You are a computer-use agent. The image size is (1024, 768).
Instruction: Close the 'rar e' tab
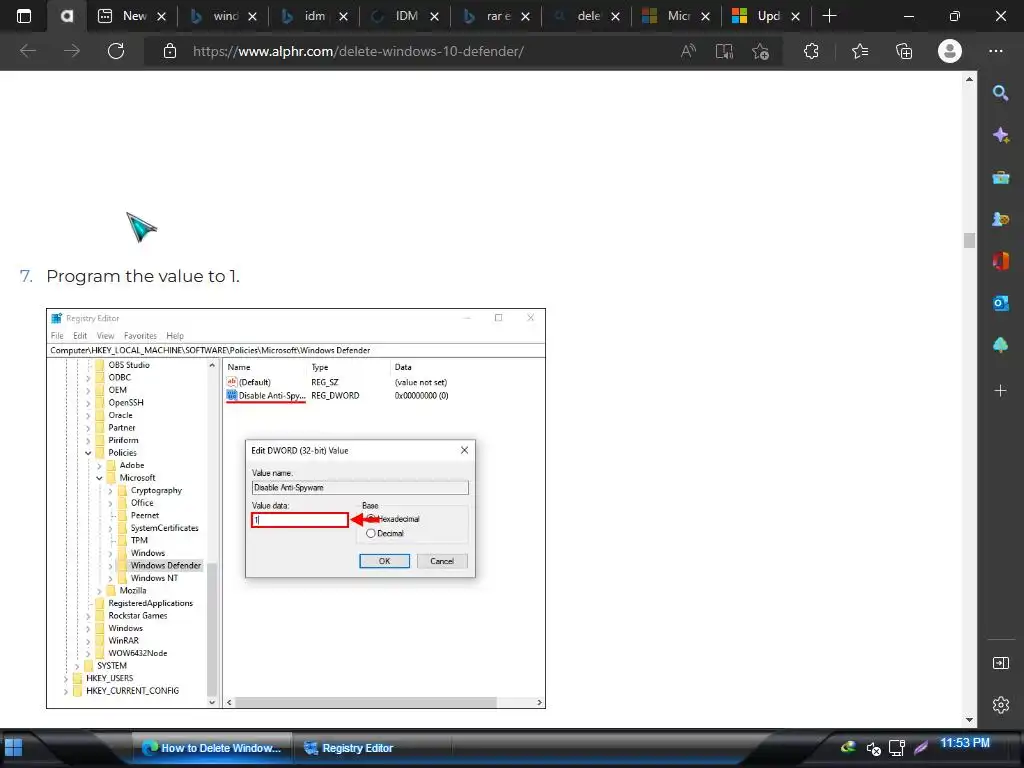coord(525,16)
